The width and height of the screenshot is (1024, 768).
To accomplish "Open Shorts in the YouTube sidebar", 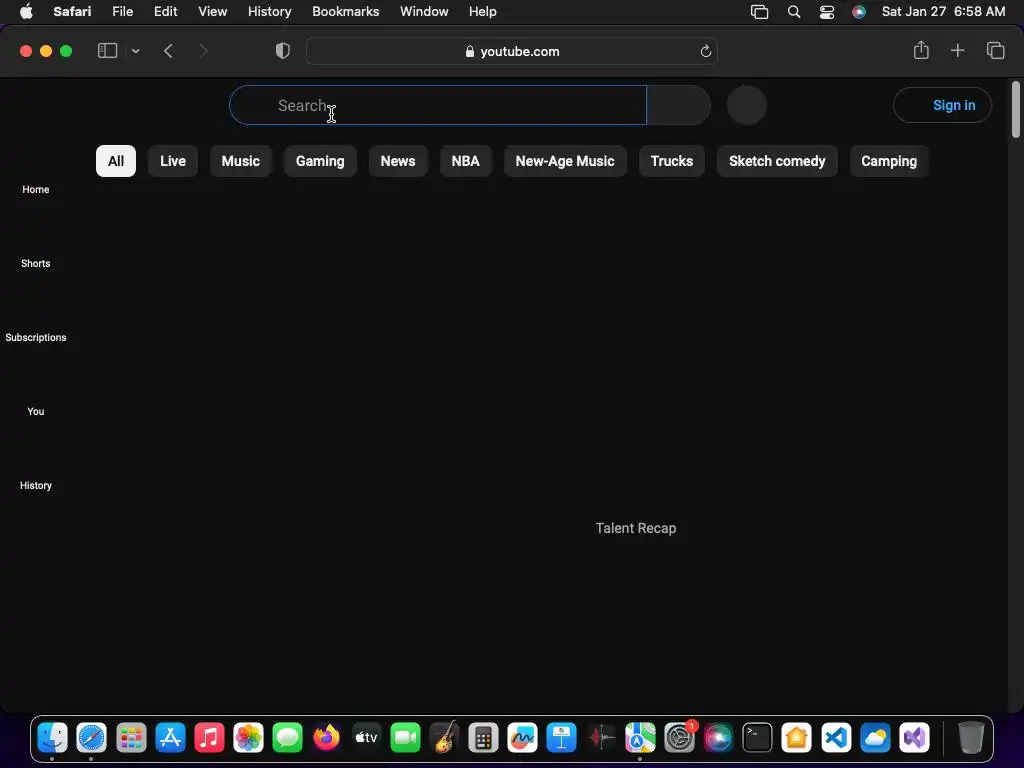I will pyautogui.click(x=36, y=263).
